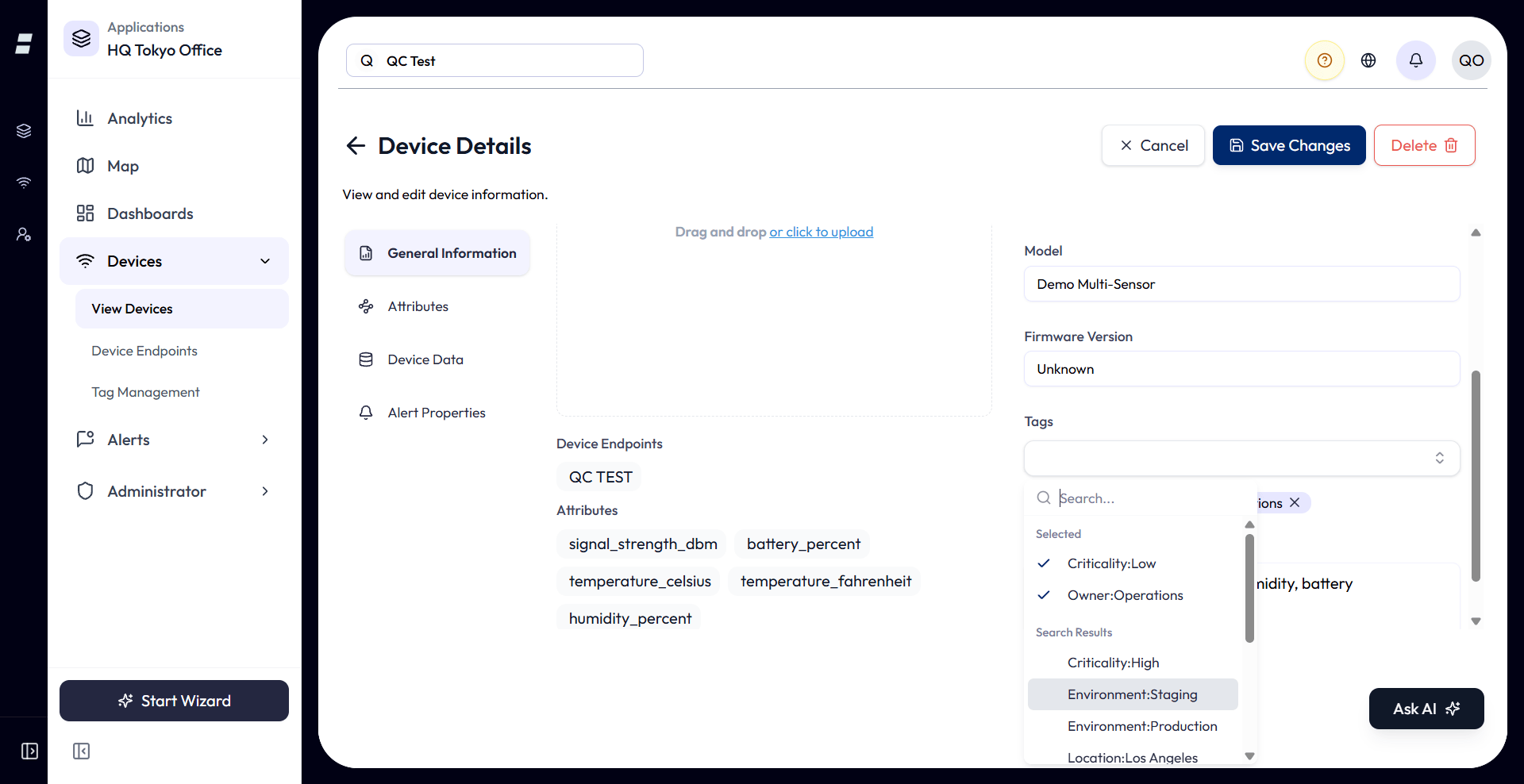Screen dimensions: 1524x784
Task: Click the global search field containing QC Test
Action: pyautogui.click(x=495, y=60)
